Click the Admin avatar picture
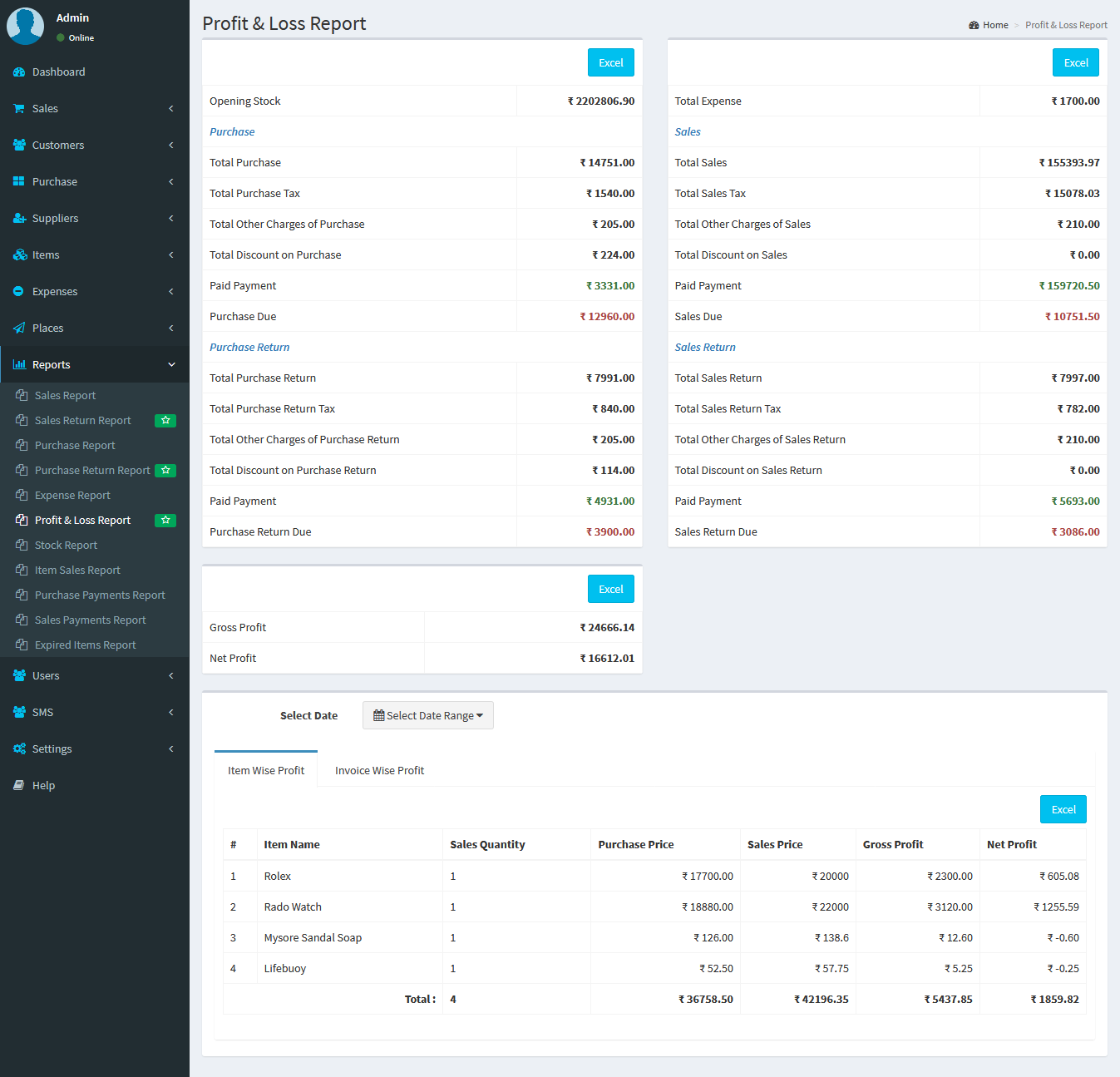 click(x=25, y=26)
